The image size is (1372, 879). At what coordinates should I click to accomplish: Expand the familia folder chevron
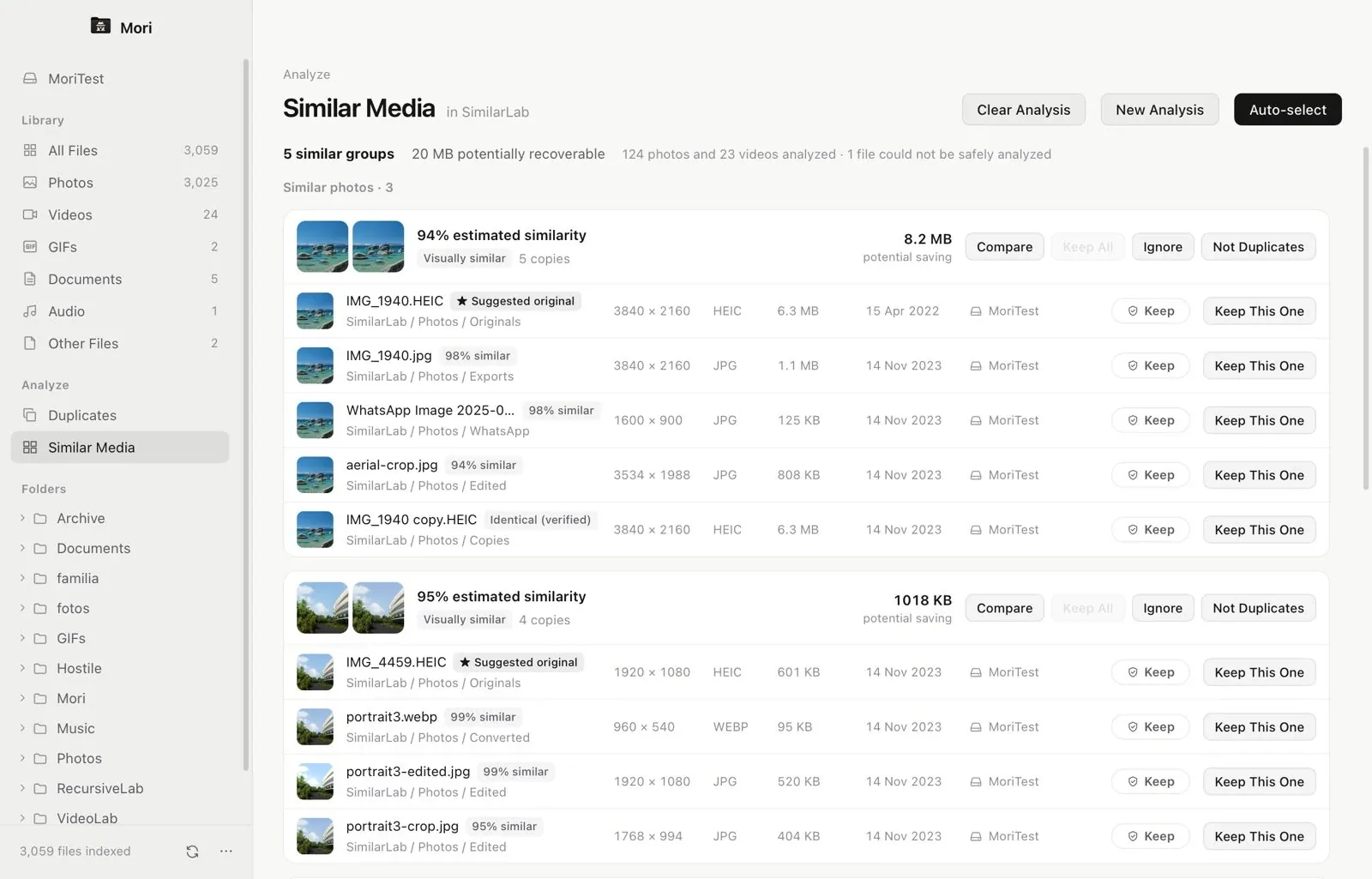22,579
